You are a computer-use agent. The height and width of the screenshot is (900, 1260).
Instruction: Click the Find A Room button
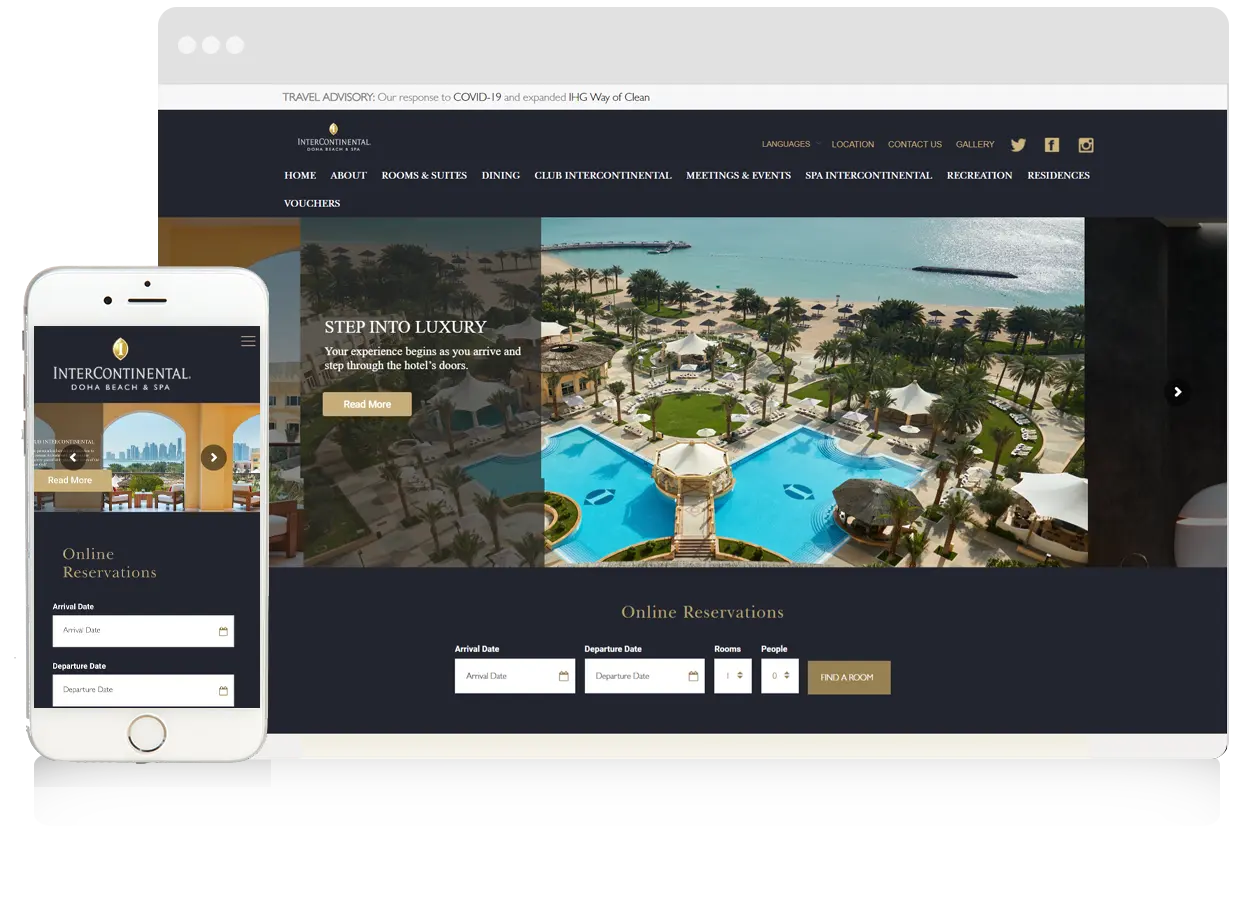click(848, 677)
